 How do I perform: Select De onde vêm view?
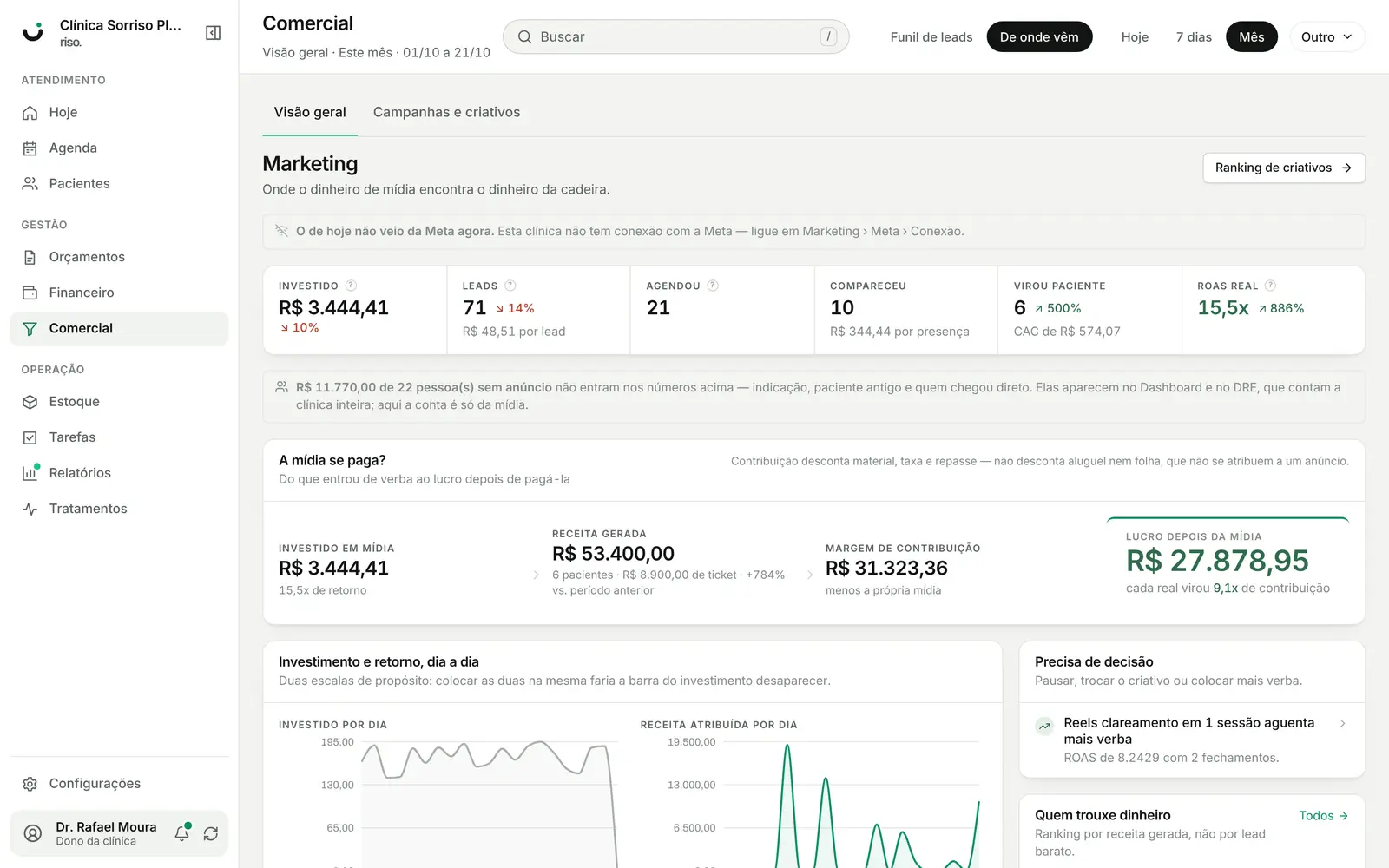tap(1039, 37)
